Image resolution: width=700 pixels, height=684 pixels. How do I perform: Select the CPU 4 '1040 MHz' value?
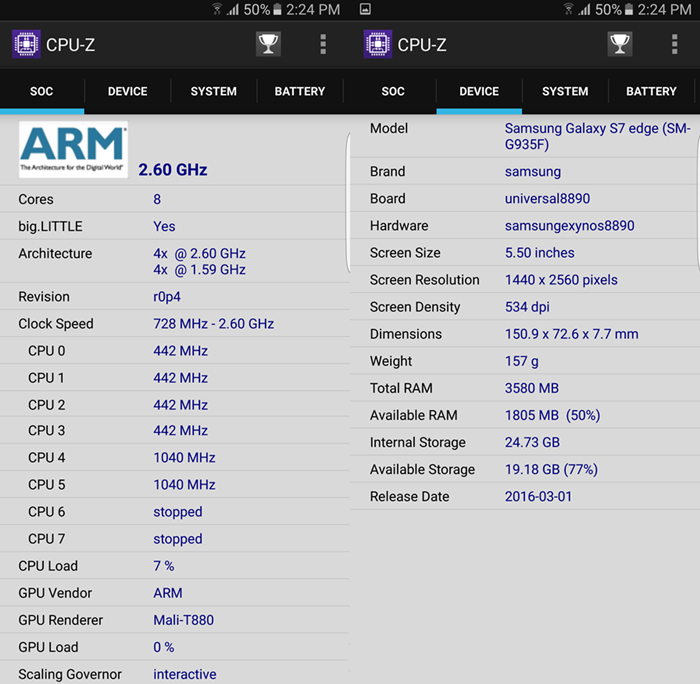pos(184,458)
